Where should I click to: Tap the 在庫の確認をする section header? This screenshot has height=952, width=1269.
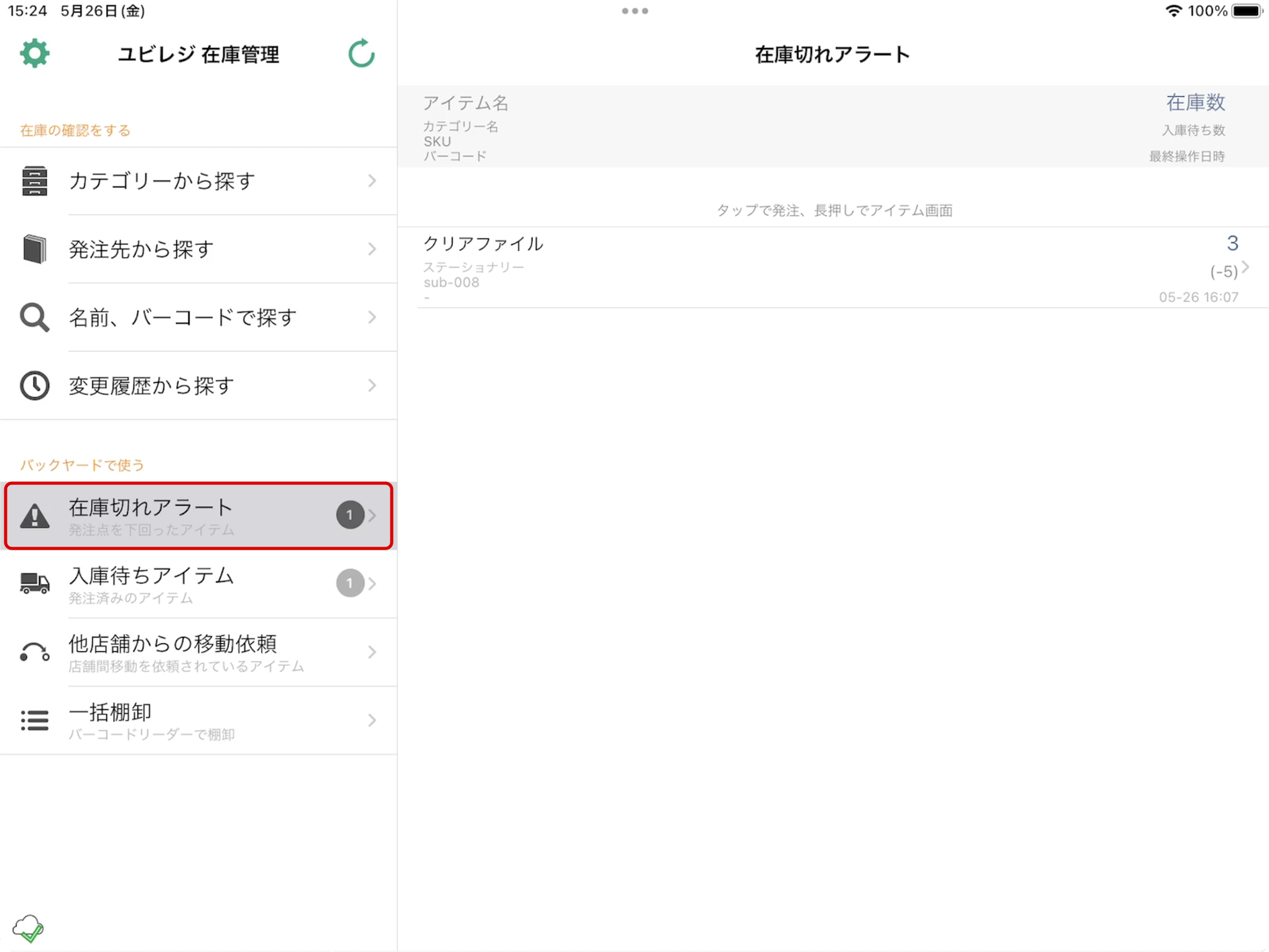click(x=75, y=130)
